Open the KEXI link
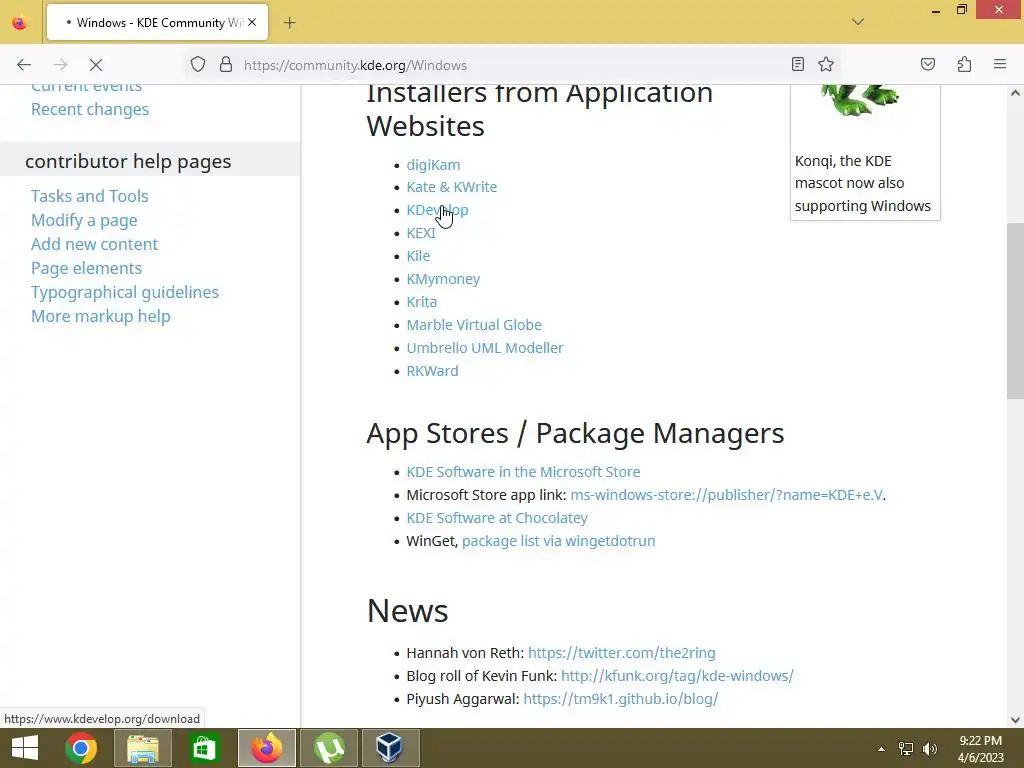Screen dimensions: 1024x768 [421, 233]
